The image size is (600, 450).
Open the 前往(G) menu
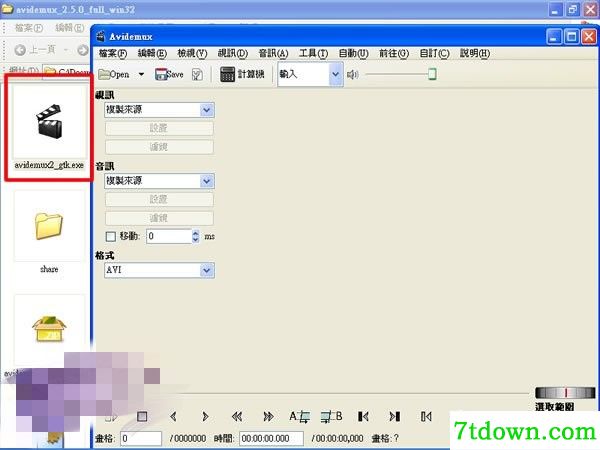click(394, 53)
